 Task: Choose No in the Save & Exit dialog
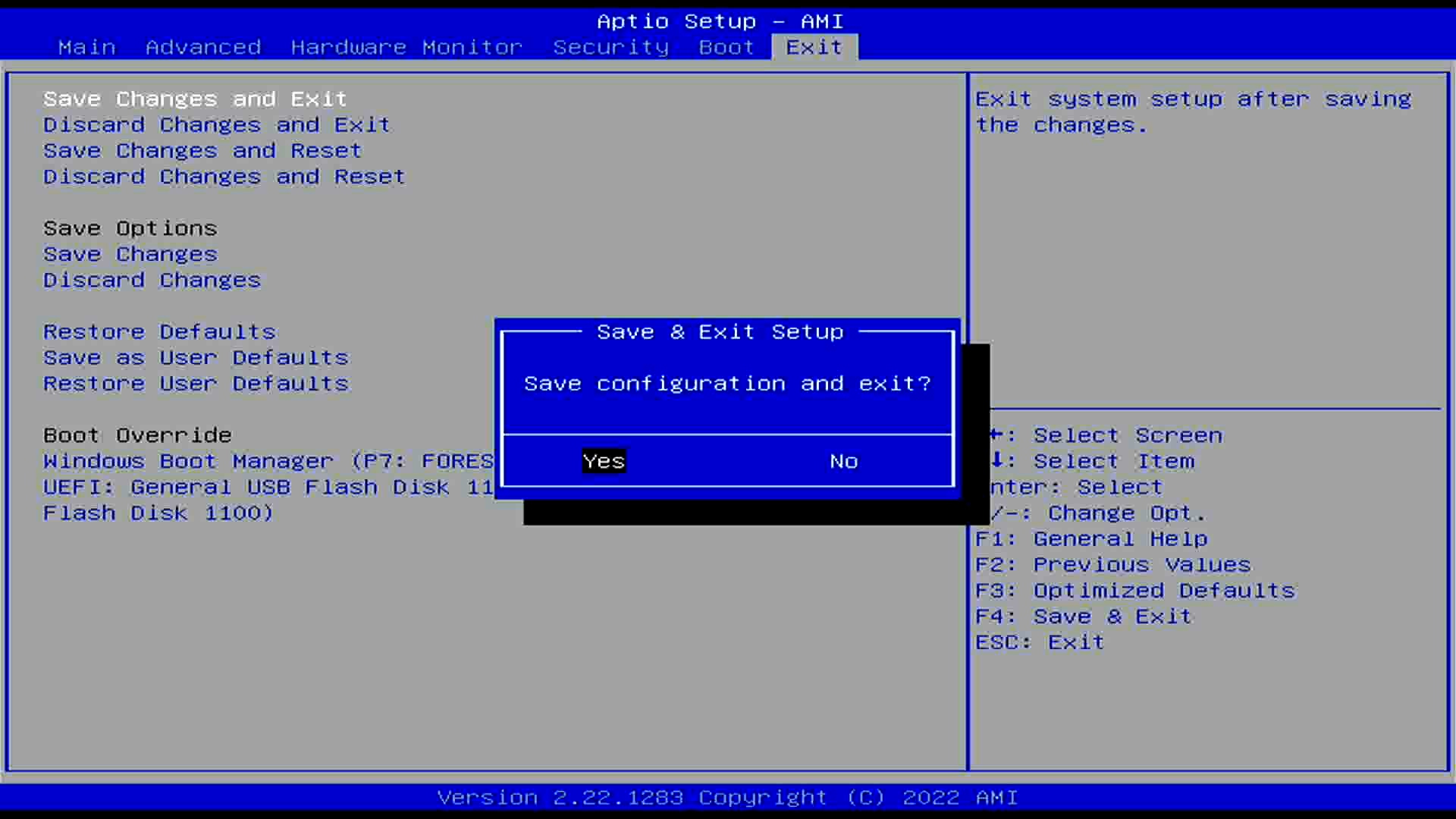(x=843, y=461)
